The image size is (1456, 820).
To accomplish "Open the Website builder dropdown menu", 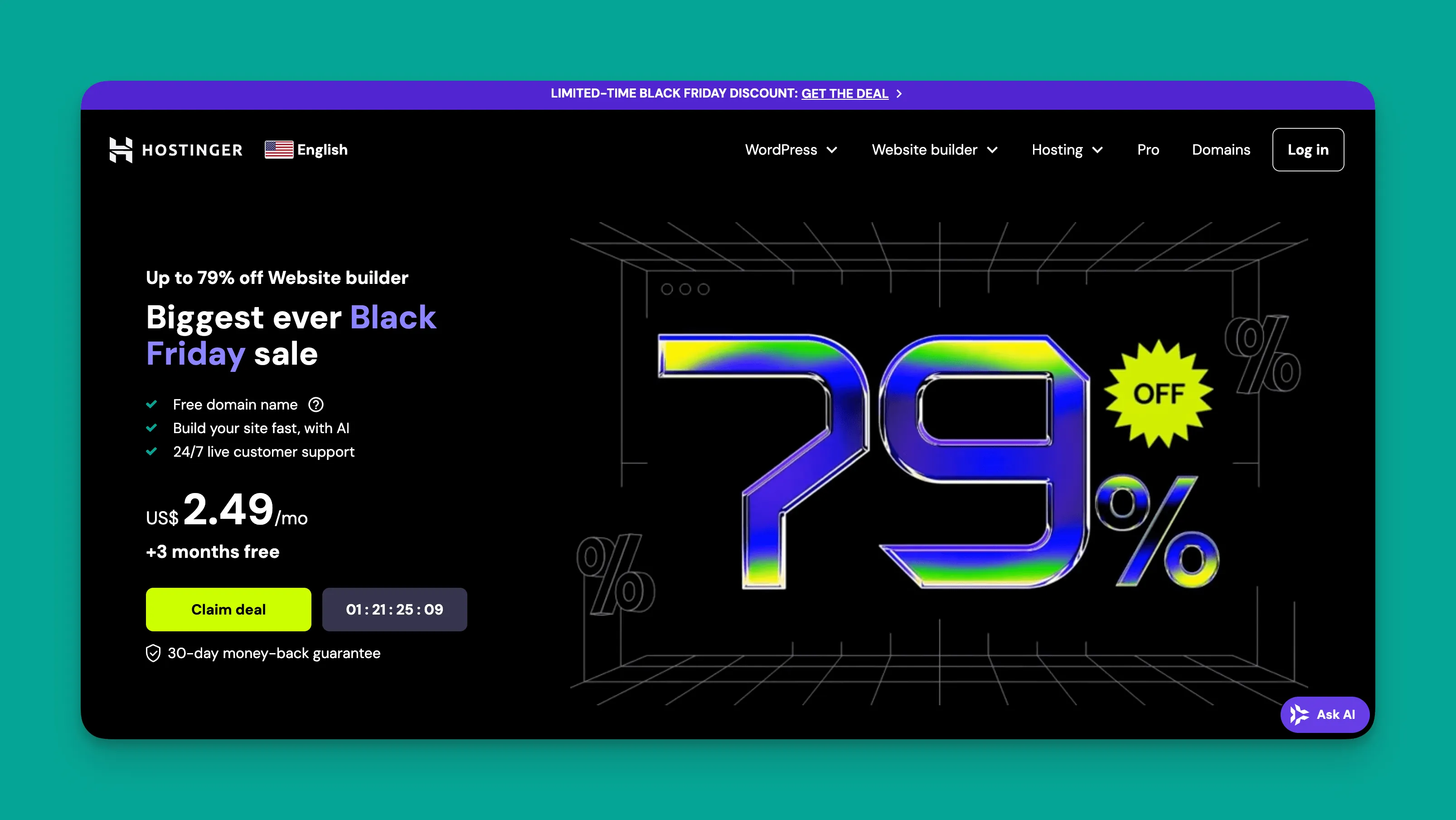I will (934, 149).
